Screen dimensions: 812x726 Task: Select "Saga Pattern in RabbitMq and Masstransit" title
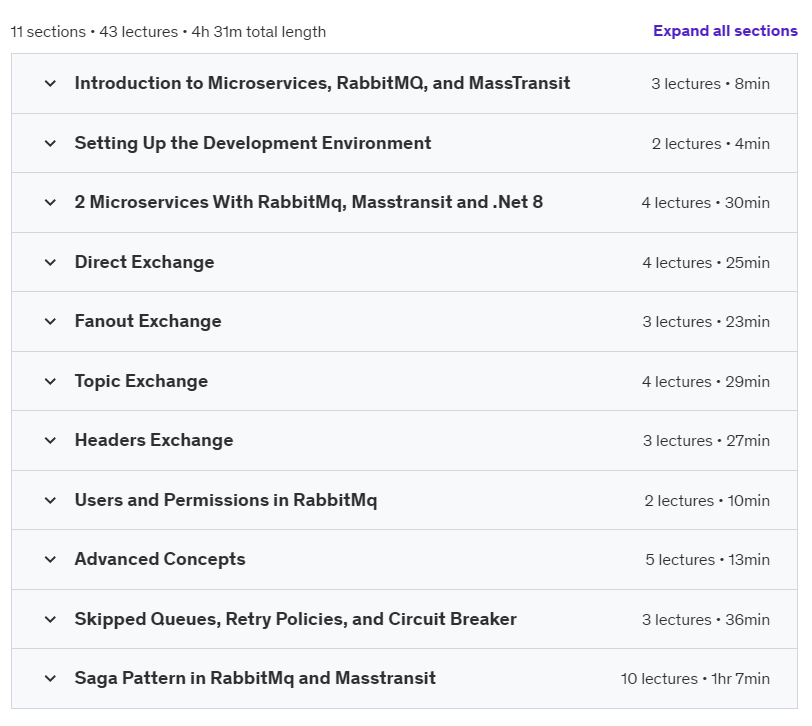tap(255, 679)
